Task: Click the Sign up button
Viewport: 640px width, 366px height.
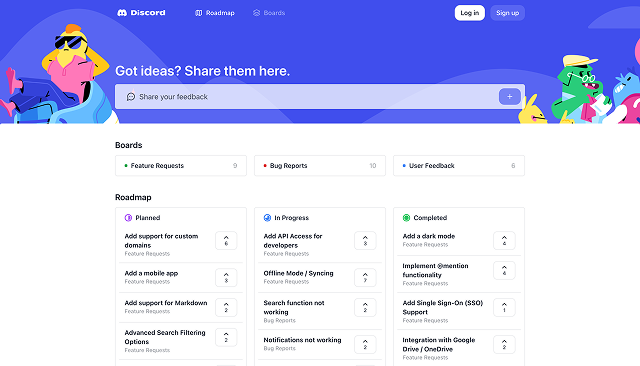Action: tap(507, 13)
